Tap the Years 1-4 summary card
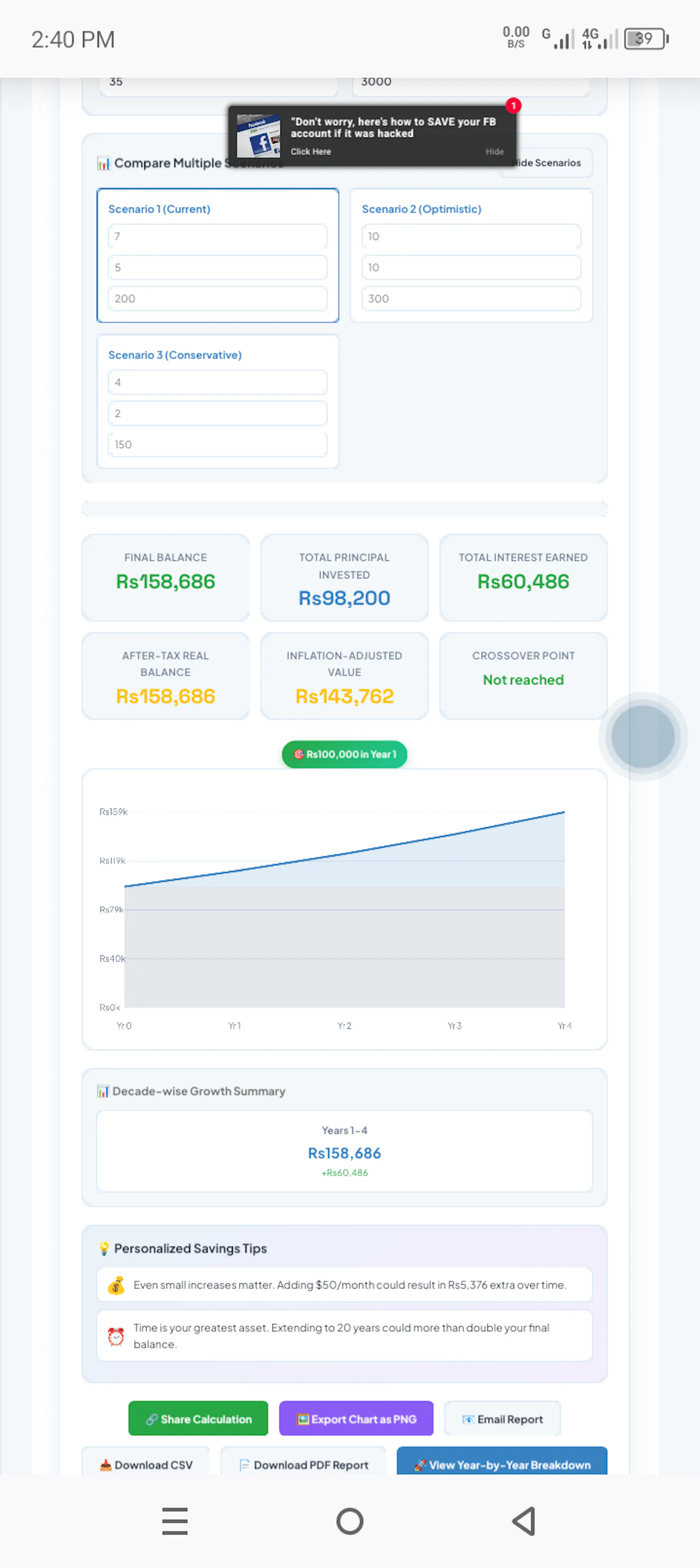700x1568 pixels. 344,1151
